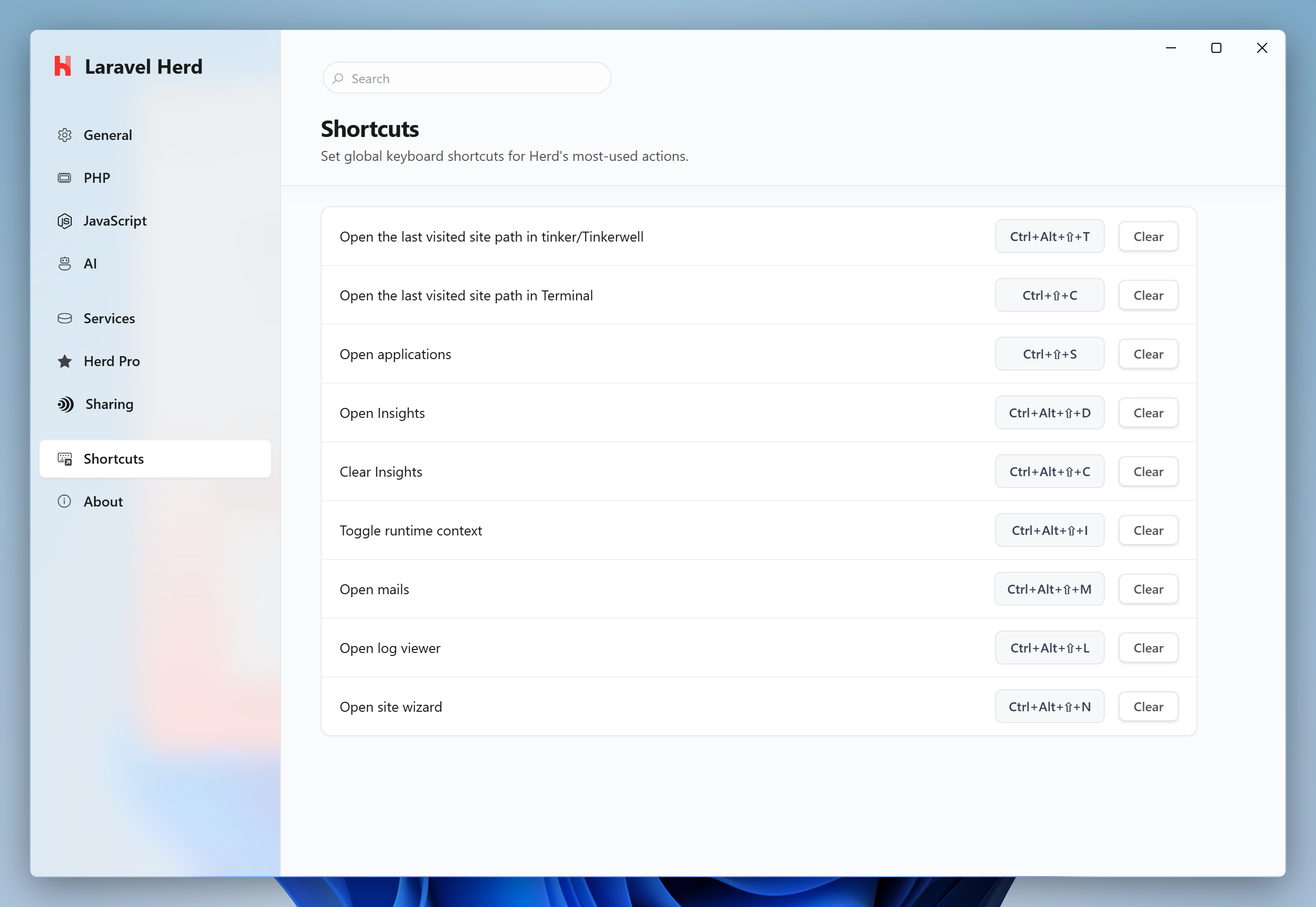Edit the Ctrl+Alt+⇧+N shortcut field
The height and width of the screenshot is (907, 1316).
[1050, 706]
